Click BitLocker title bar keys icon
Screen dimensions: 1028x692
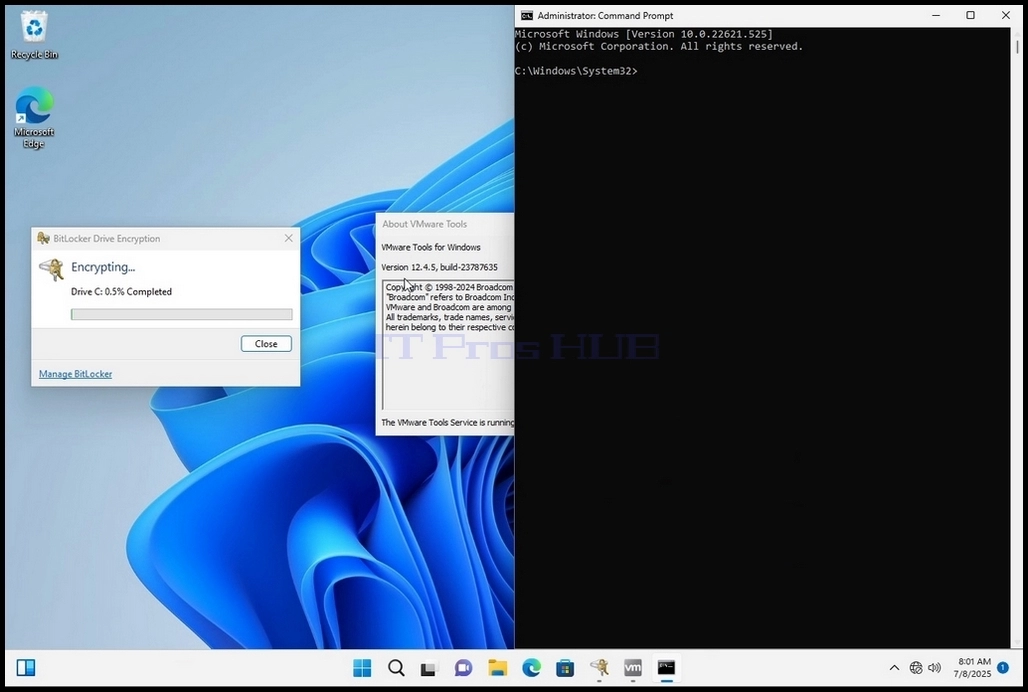pos(43,239)
